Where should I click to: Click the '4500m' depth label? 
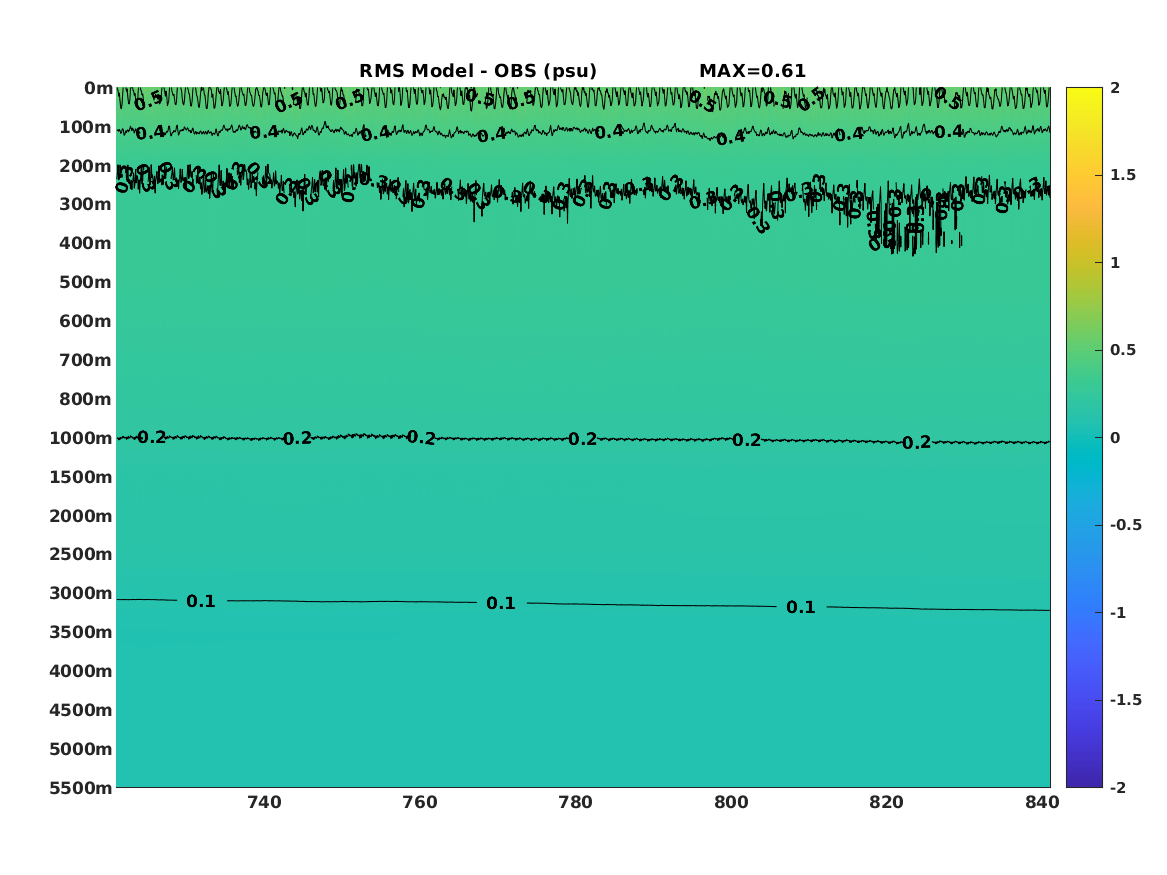(80, 710)
